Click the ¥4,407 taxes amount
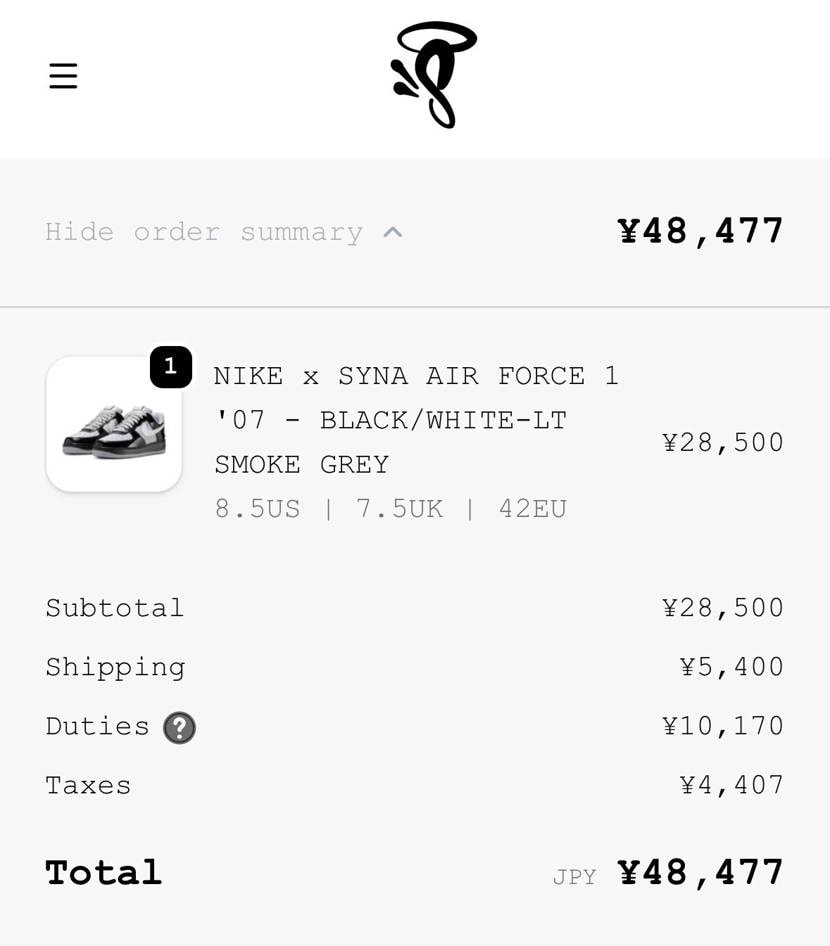 coord(732,785)
